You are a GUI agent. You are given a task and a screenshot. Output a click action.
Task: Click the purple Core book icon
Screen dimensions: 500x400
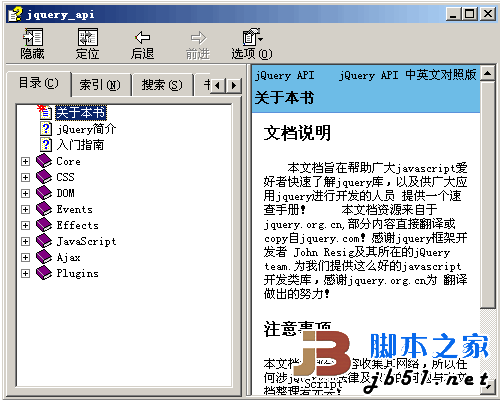pyautogui.click(x=44, y=161)
